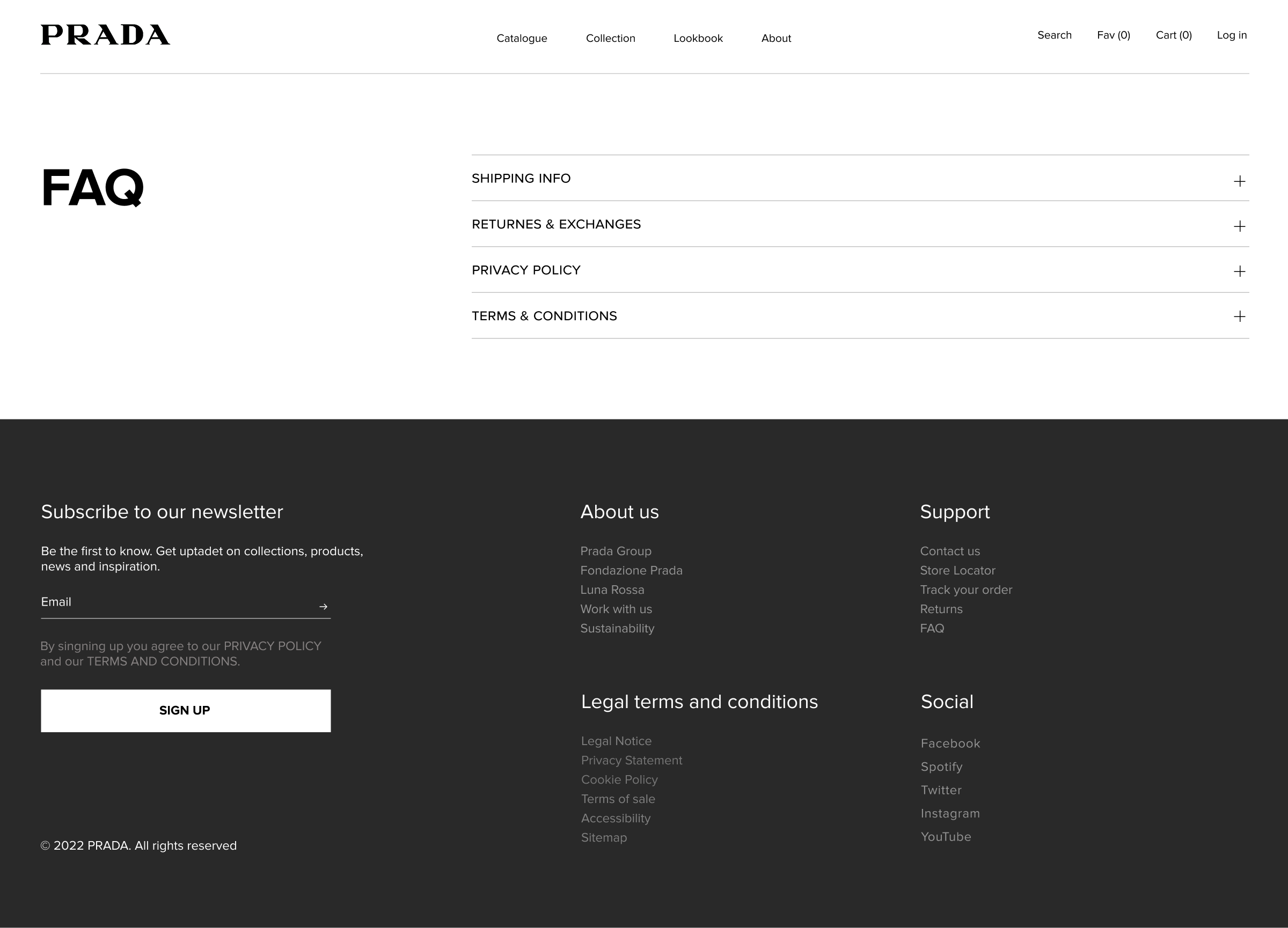Click the 'Be the first to know' description

click(202, 559)
